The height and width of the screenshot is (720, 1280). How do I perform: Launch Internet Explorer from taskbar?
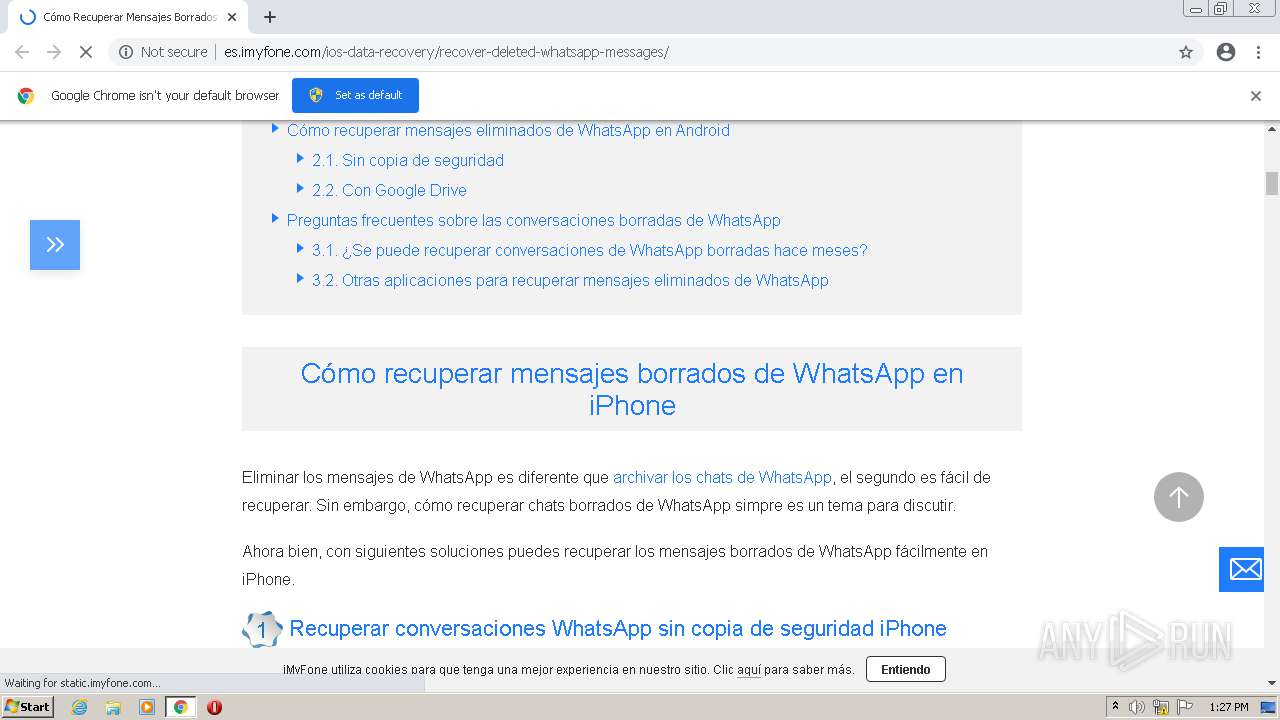coord(79,707)
